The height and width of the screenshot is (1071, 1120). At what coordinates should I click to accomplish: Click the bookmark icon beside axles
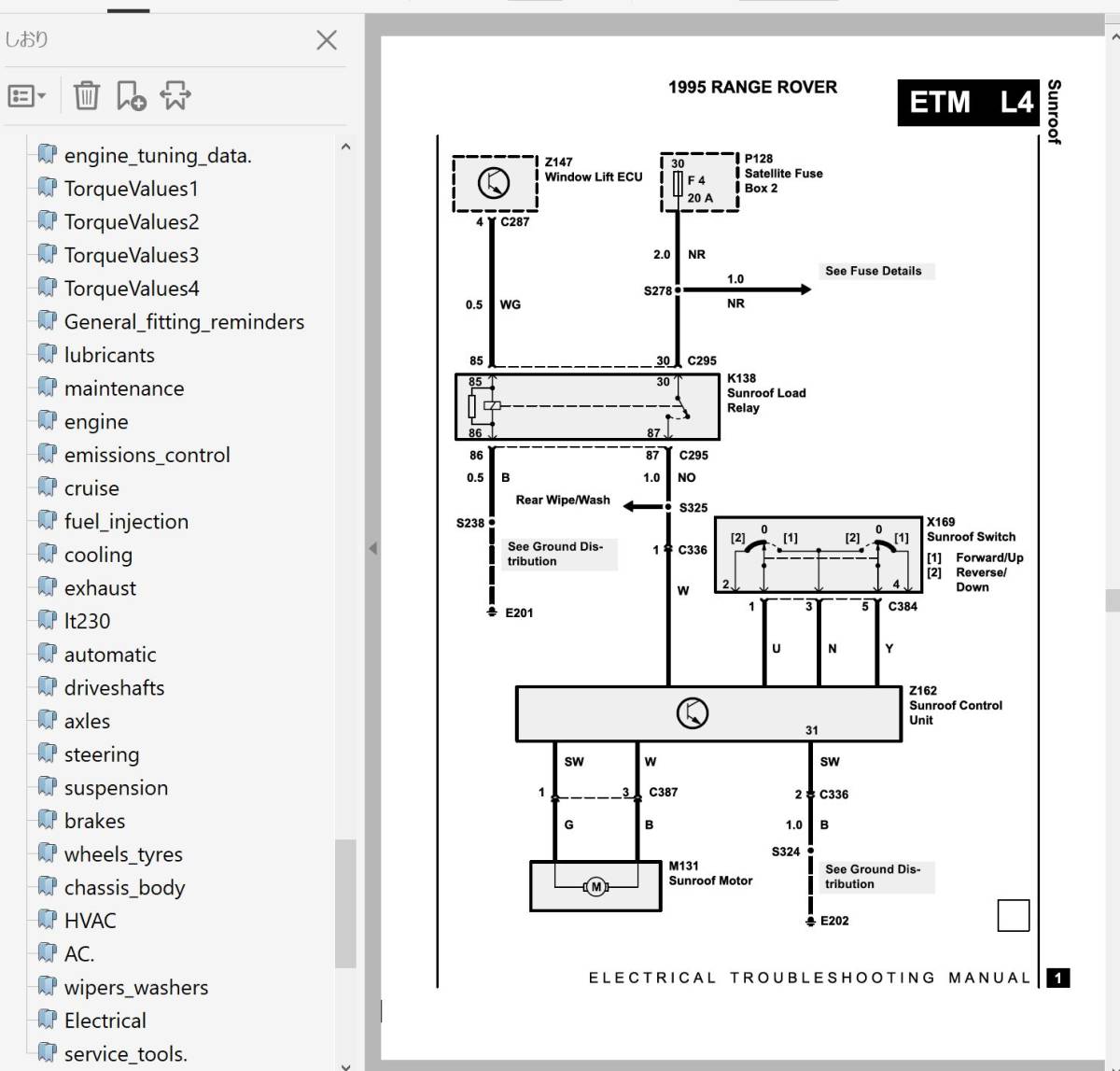[x=47, y=719]
